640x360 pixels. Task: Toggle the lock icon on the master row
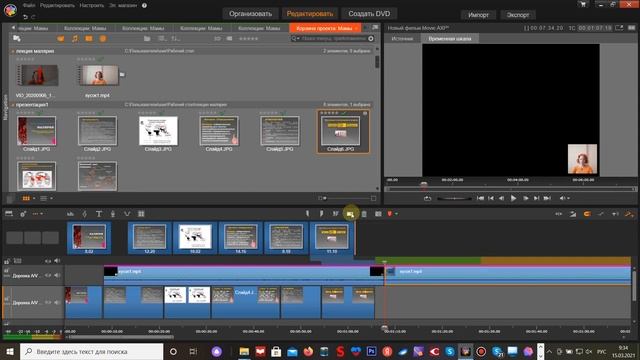(7, 261)
